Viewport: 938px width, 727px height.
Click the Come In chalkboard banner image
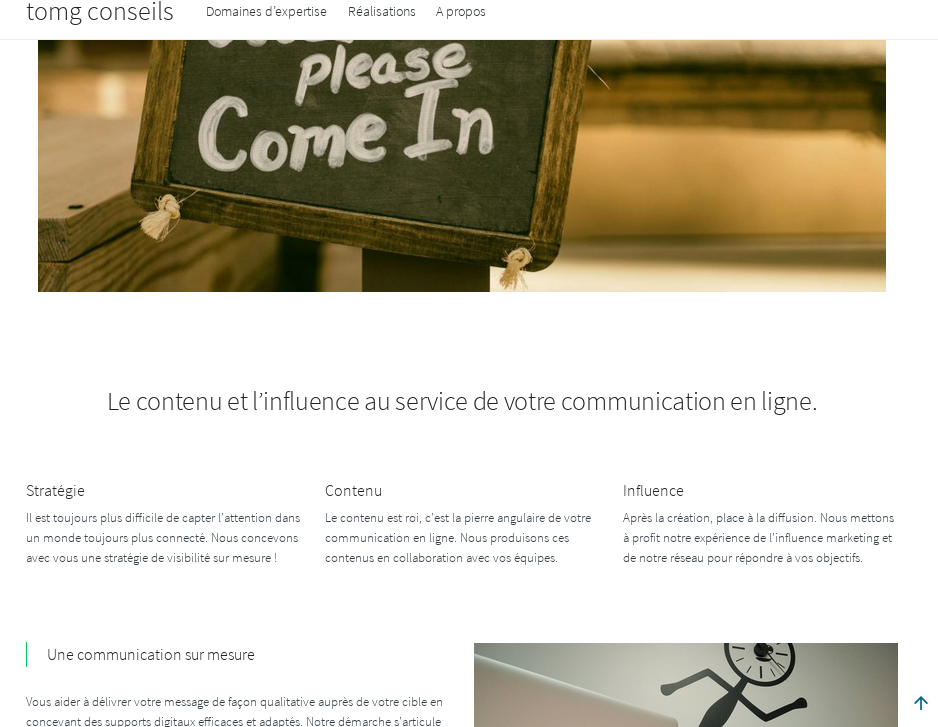pos(462,166)
